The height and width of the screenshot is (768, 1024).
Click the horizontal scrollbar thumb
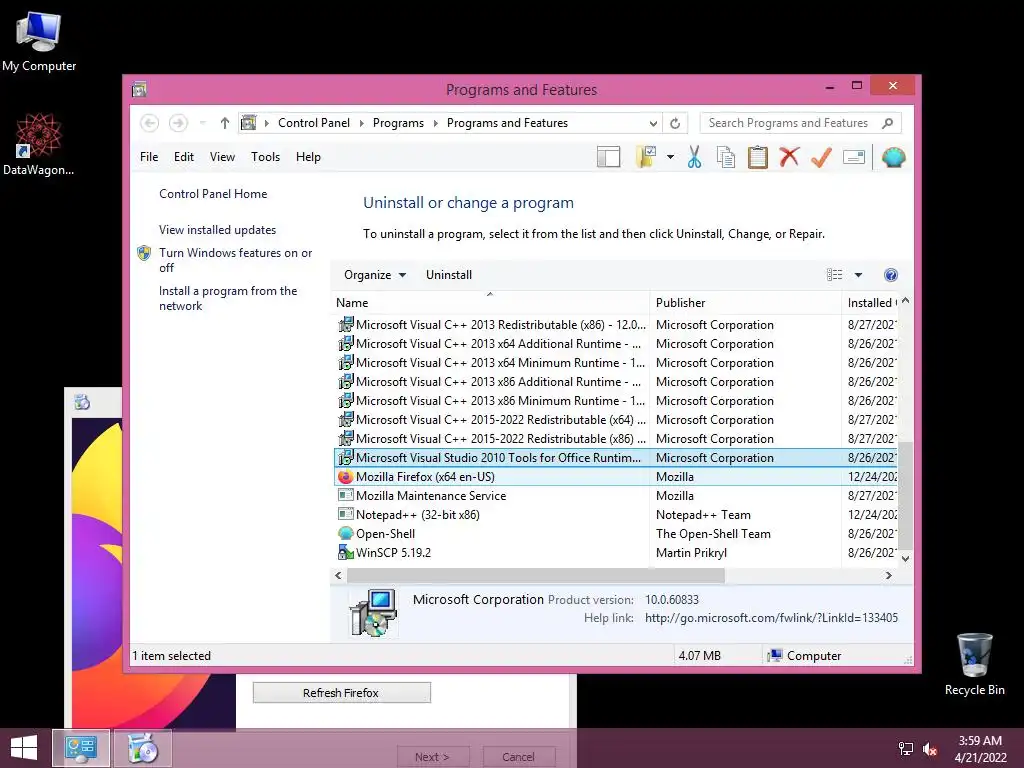pyautogui.click(x=536, y=575)
